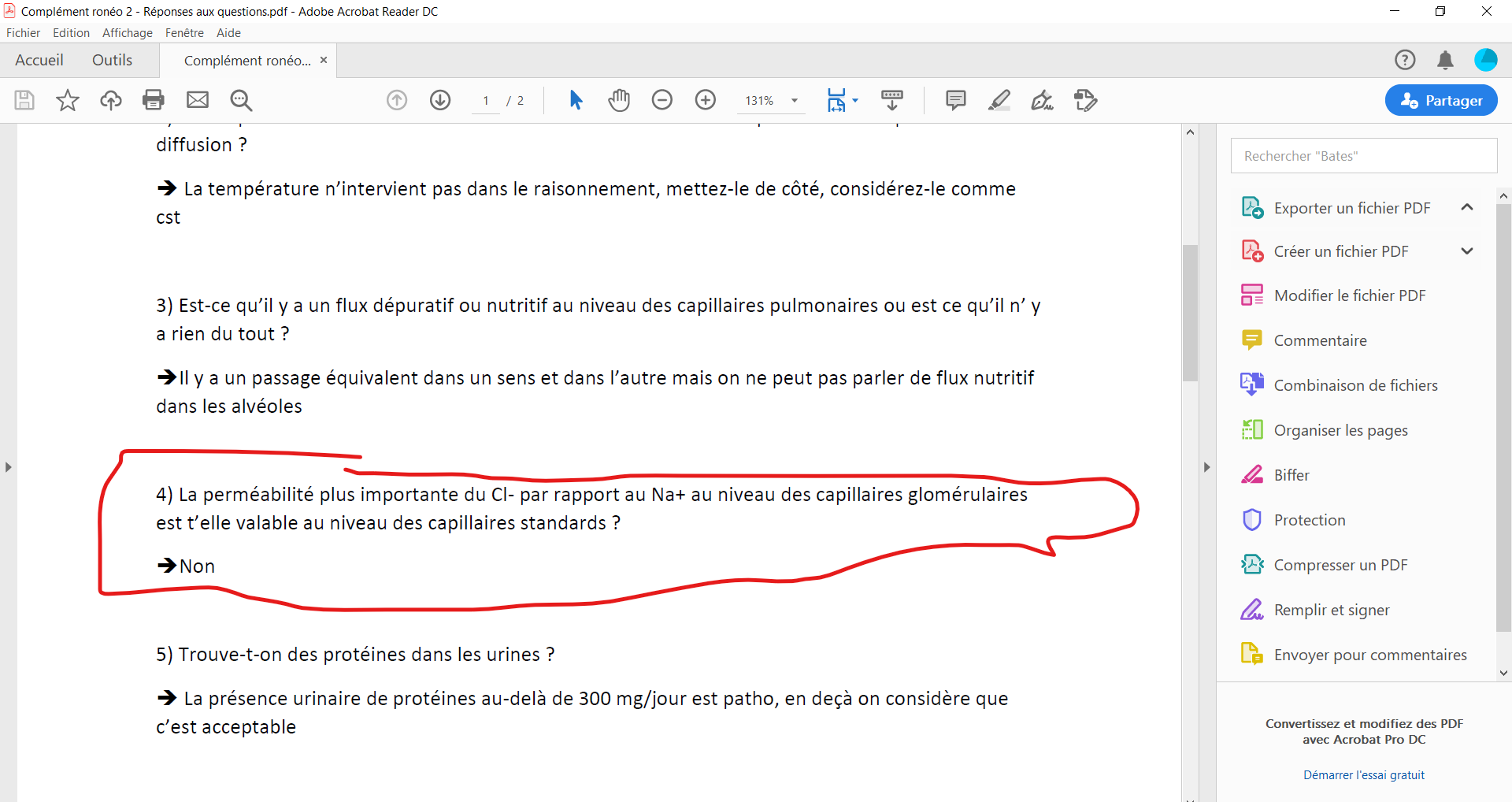This screenshot has height=802, width=1512.
Task: Select the Hand pan tool
Action: click(x=619, y=100)
